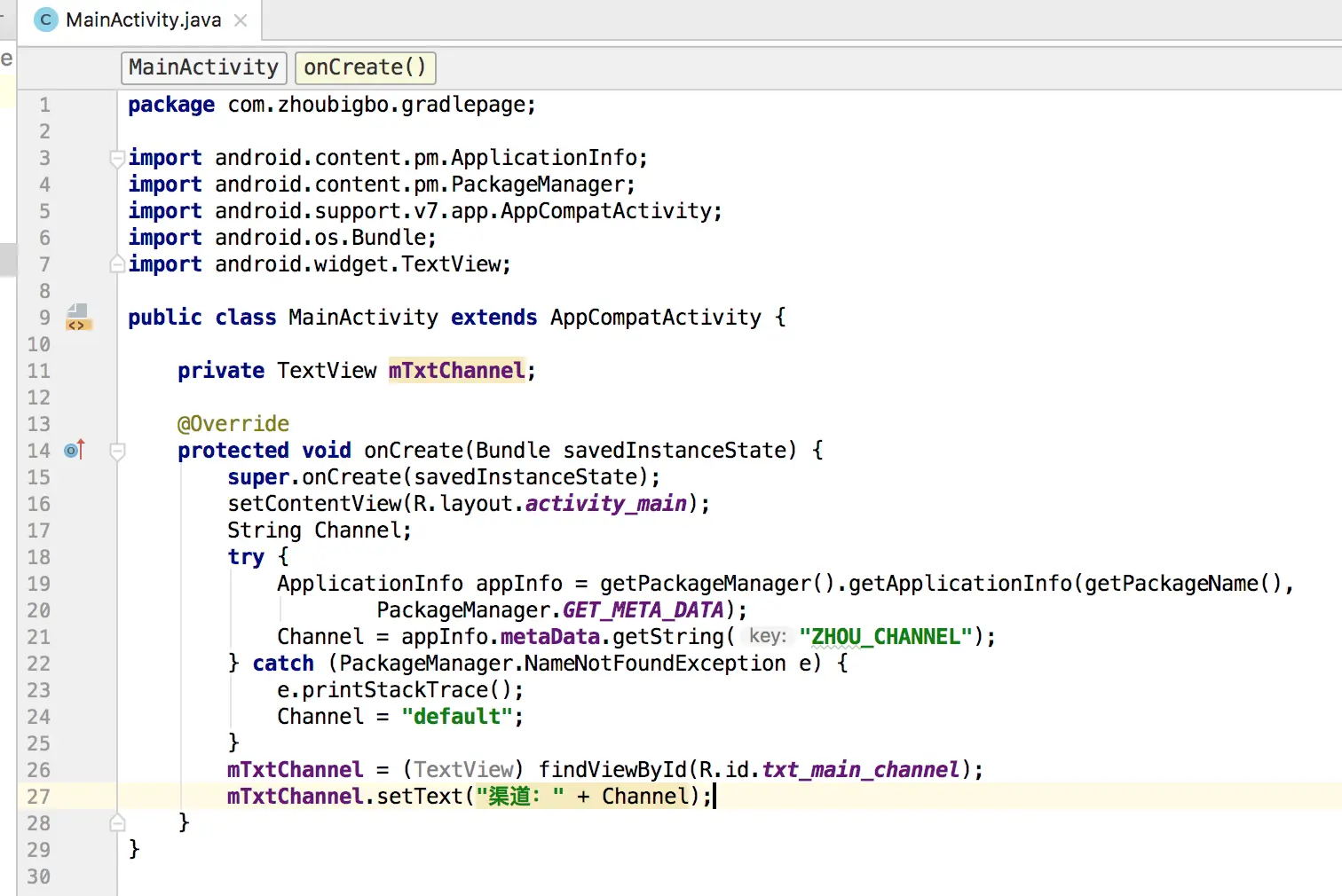Close the MainActivity.java tab
This screenshot has height=896, width=1342.
click(241, 20)
